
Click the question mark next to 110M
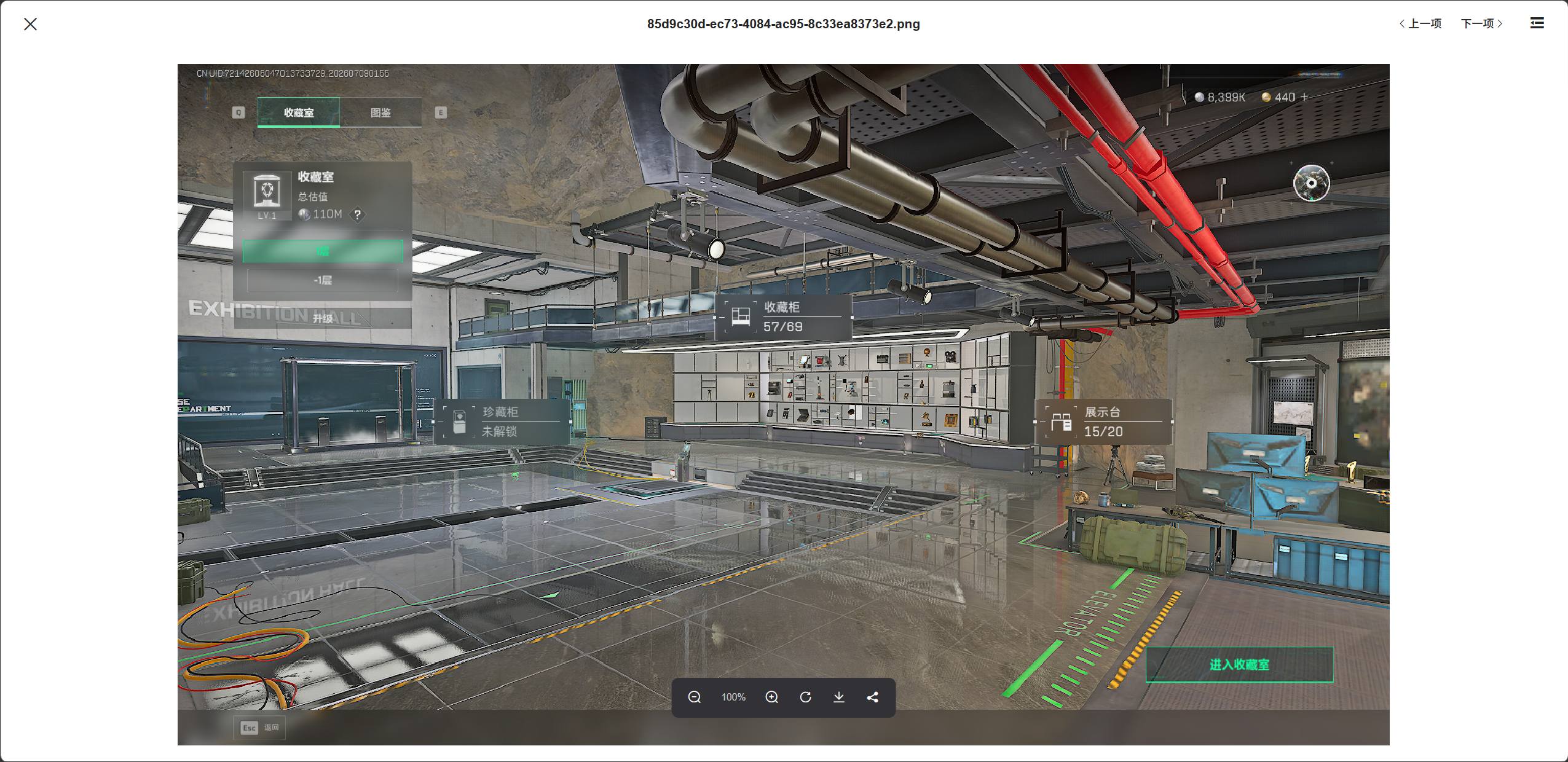tap(357, 214)
